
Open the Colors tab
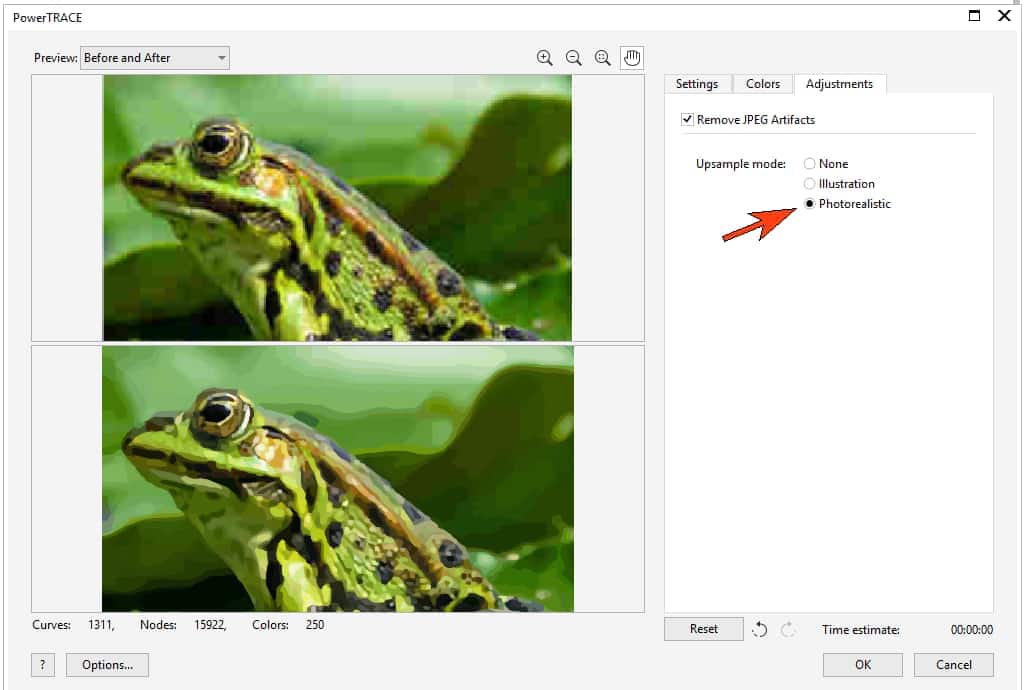coord(762,84)
